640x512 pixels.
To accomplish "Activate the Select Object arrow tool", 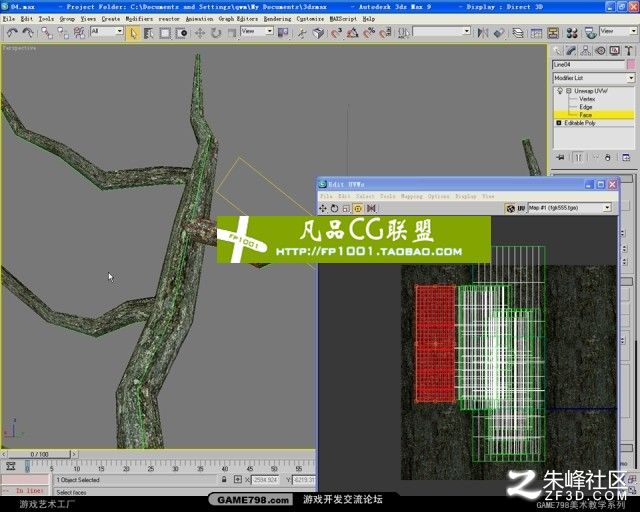I will [x=133, y=33].
